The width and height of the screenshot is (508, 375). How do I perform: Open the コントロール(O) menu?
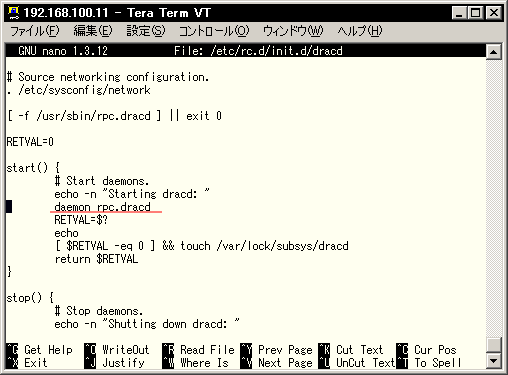coord(214,31)
